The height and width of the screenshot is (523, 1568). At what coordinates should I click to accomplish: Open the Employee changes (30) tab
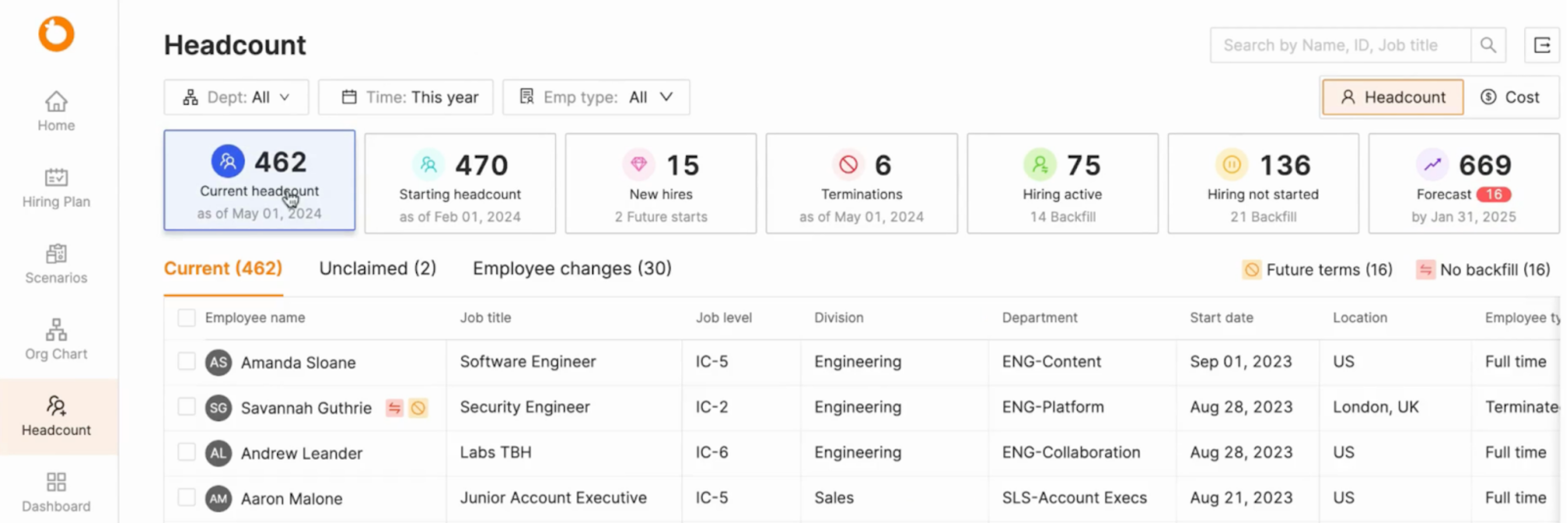[571, 268]
